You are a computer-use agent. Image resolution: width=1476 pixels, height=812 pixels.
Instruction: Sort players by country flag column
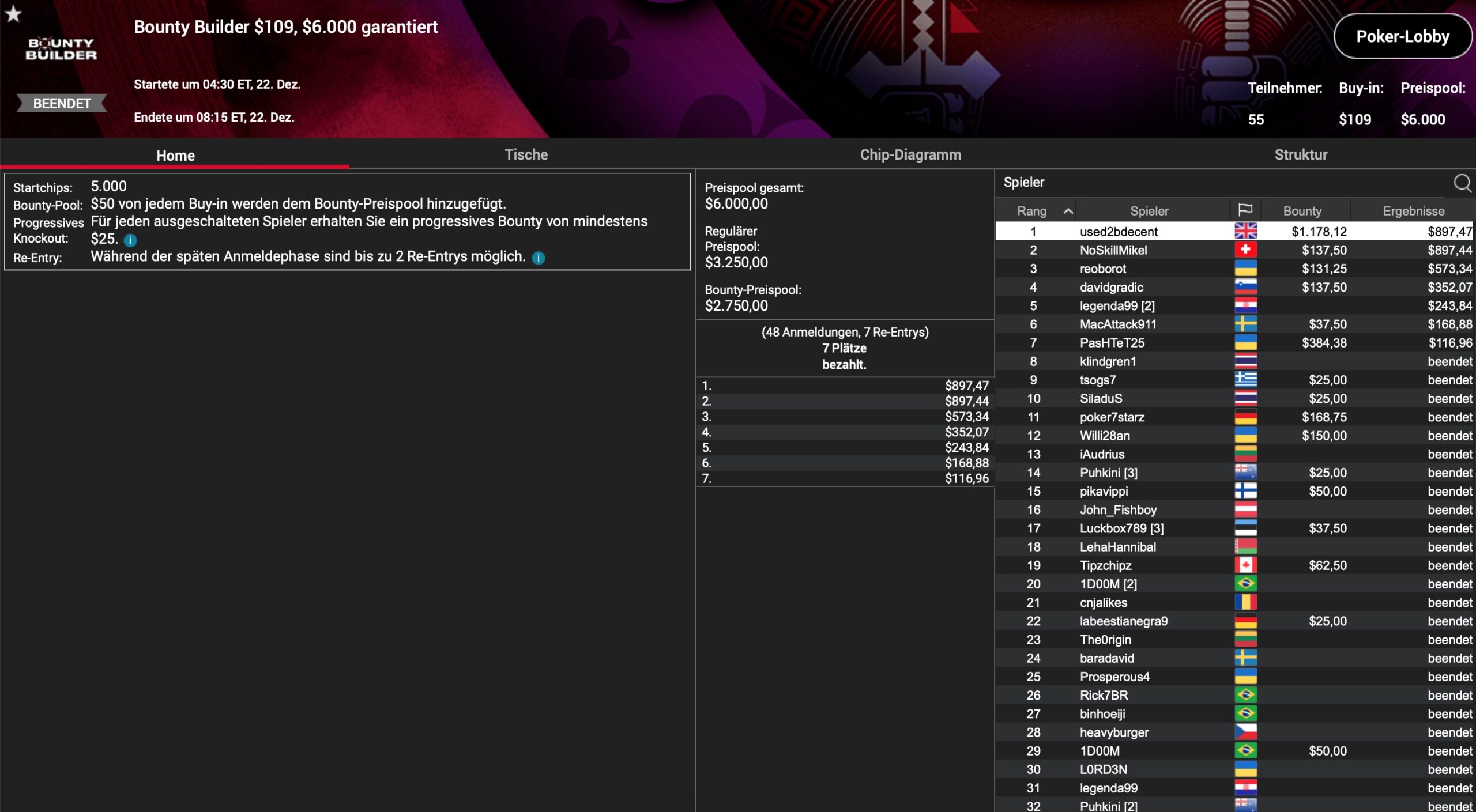pyautogui.click(x=1245, y=210)
